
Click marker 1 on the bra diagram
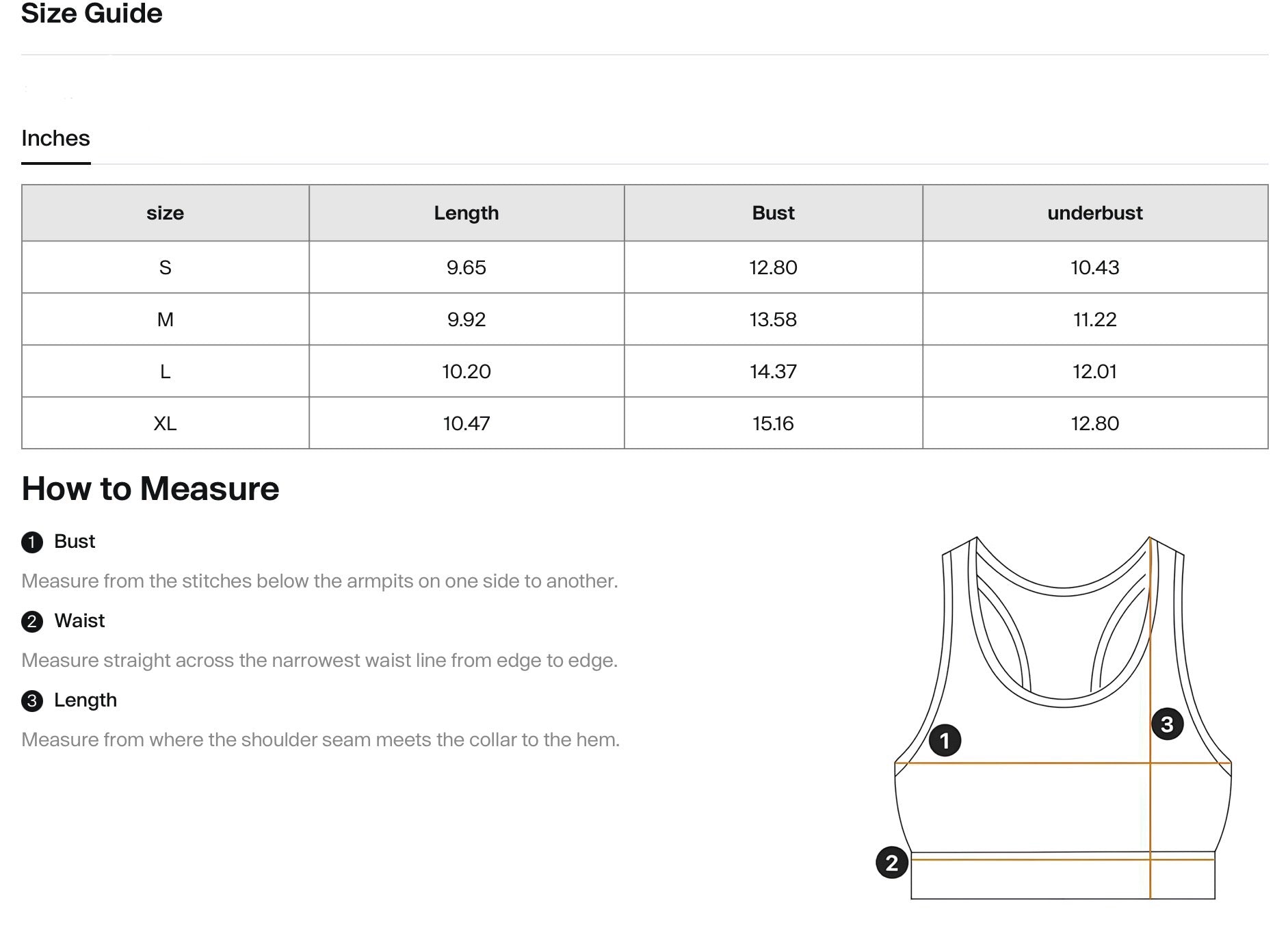tap(945, 741)
